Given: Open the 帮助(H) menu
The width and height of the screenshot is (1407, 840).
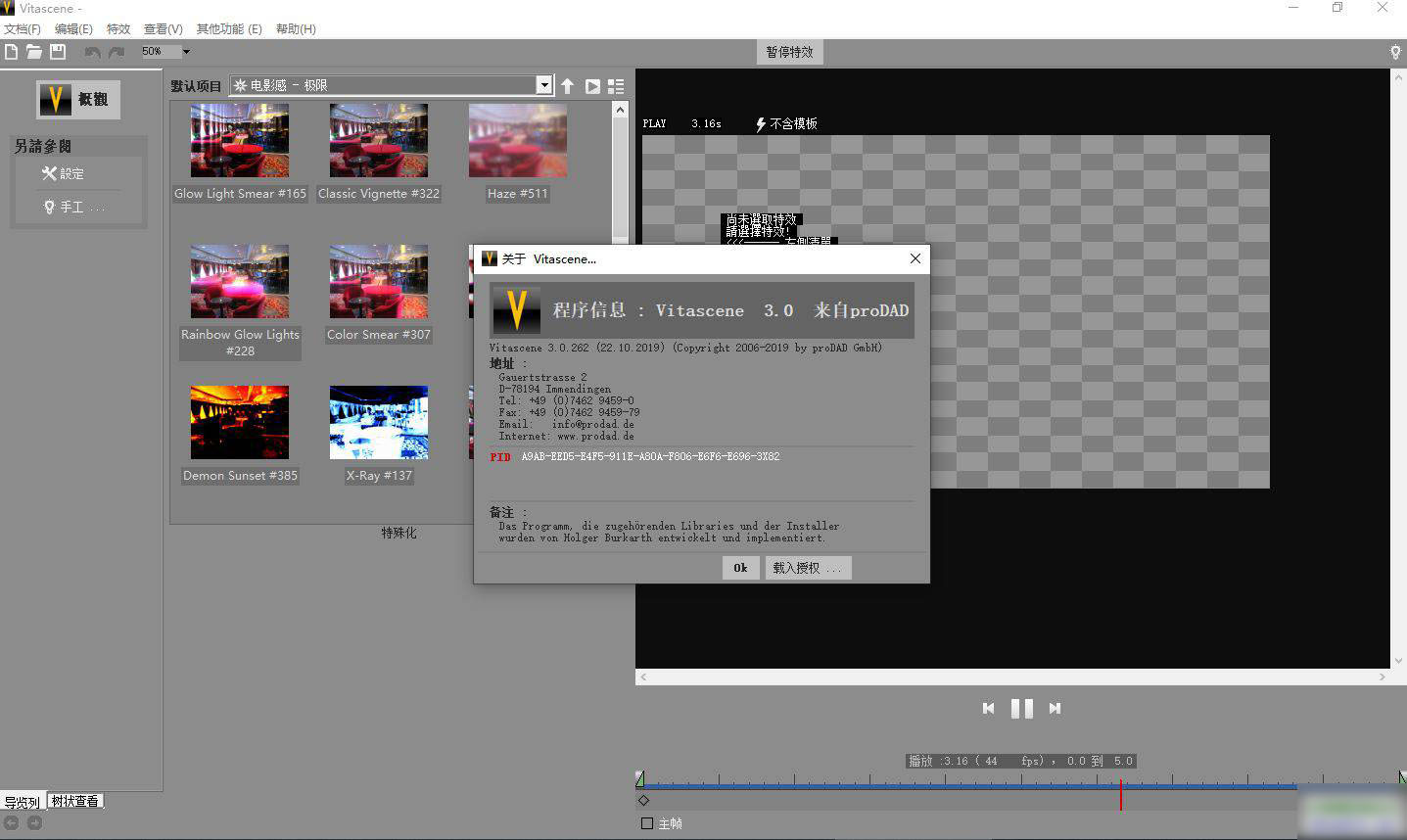Looking at the screenshot, I should click(296, 29).
